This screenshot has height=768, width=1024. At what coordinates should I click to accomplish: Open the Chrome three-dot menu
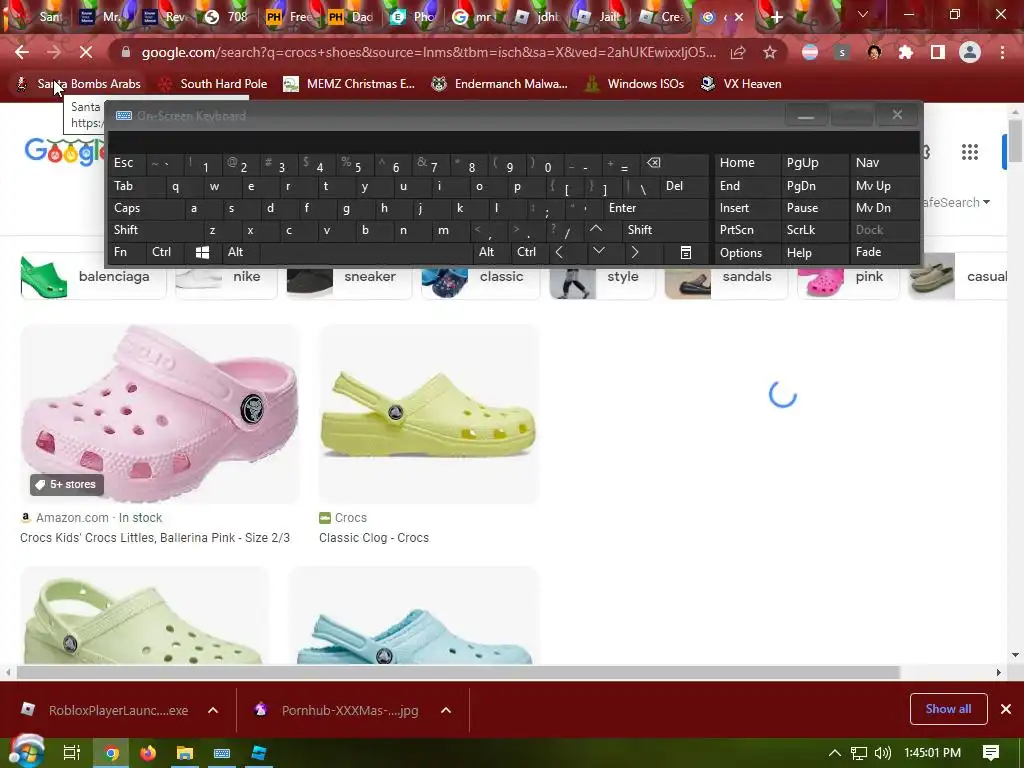[x=1002, y=52]
